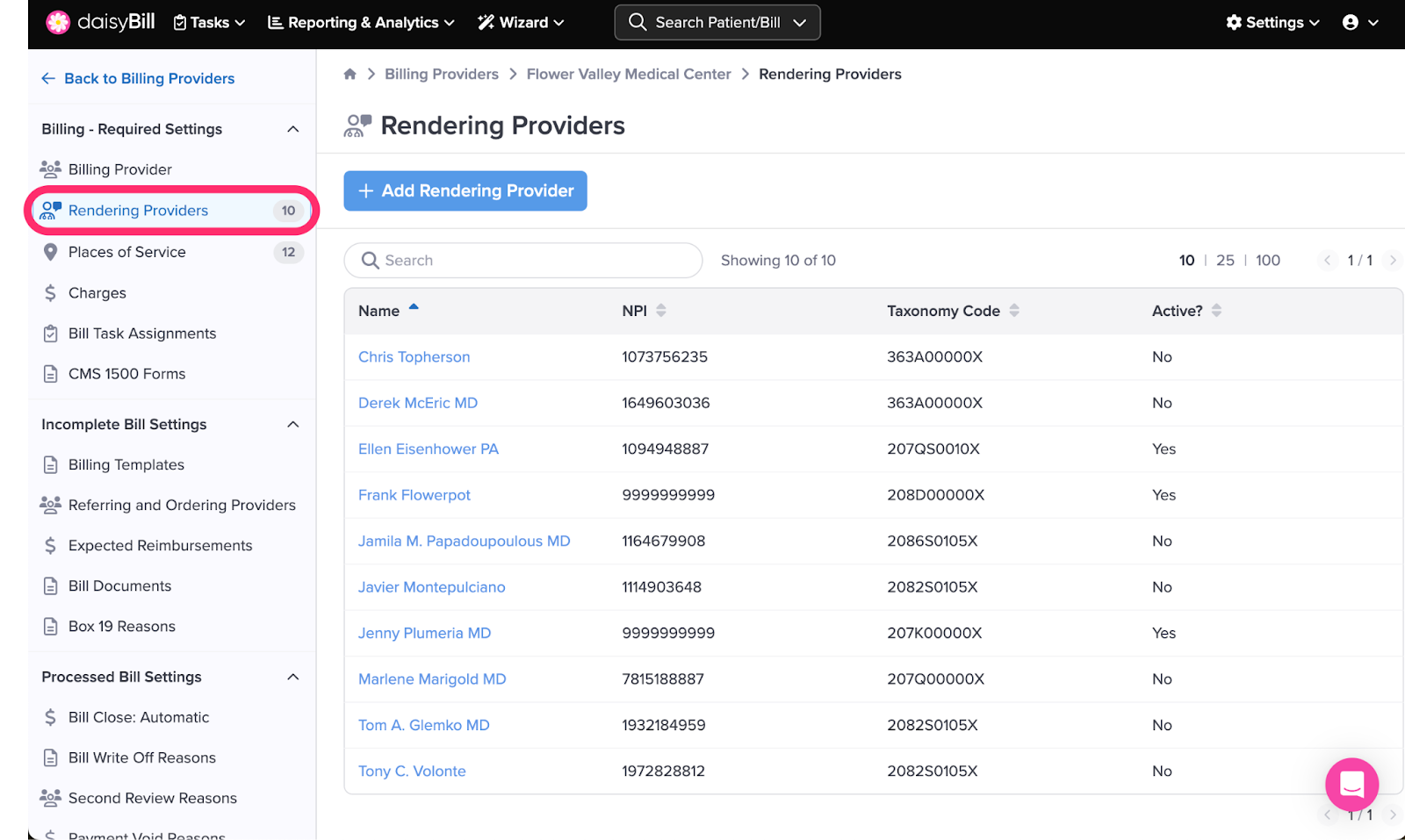This screenshot has width=1405, height=840.
Task: Show 25 results per page
Action: click(1225, 261)
